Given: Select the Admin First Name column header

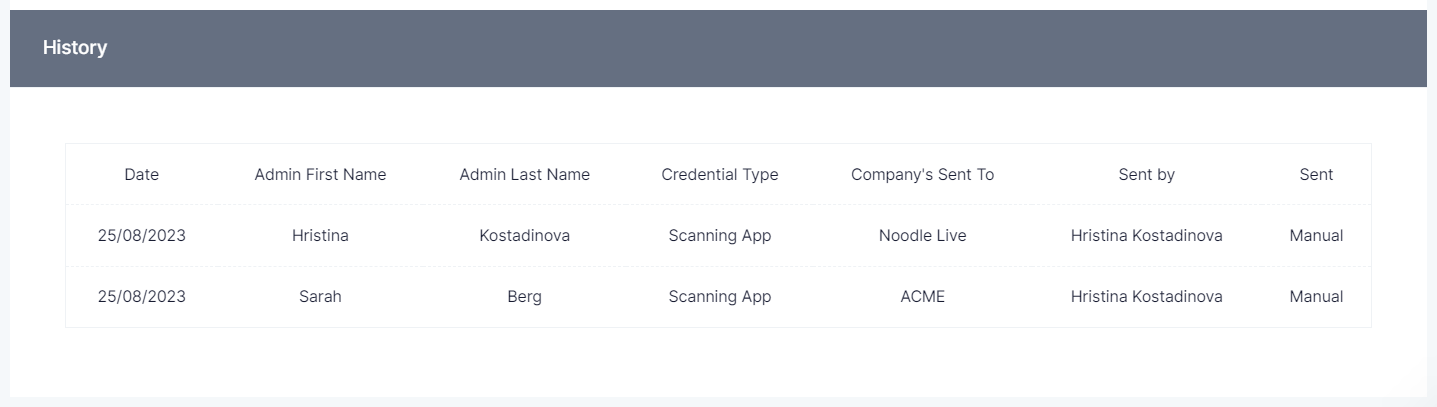Looking at the screenshot, I should point(320,175).
